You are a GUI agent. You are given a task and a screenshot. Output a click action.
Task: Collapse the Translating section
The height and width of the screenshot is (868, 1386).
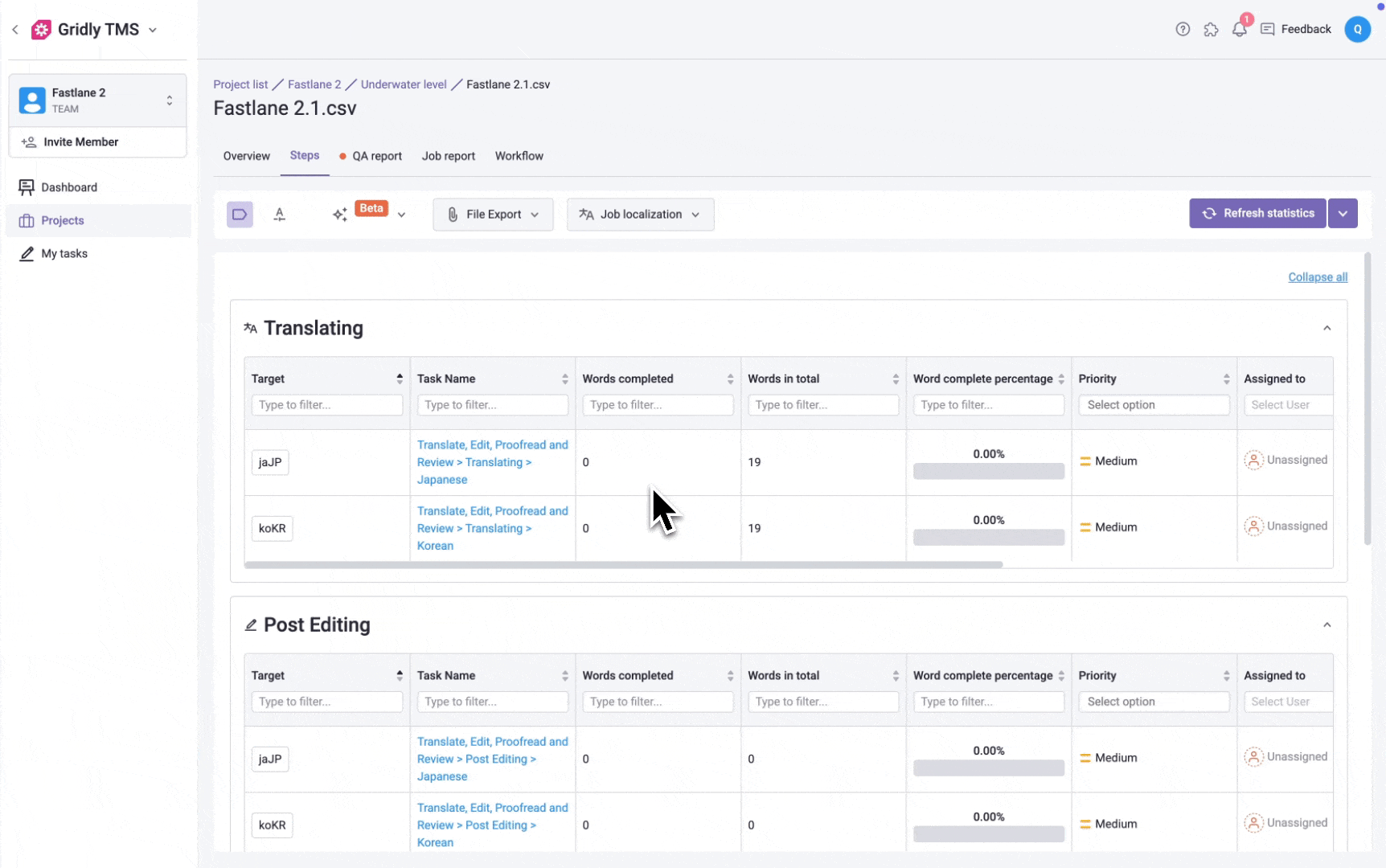(x=1327, y=328)
